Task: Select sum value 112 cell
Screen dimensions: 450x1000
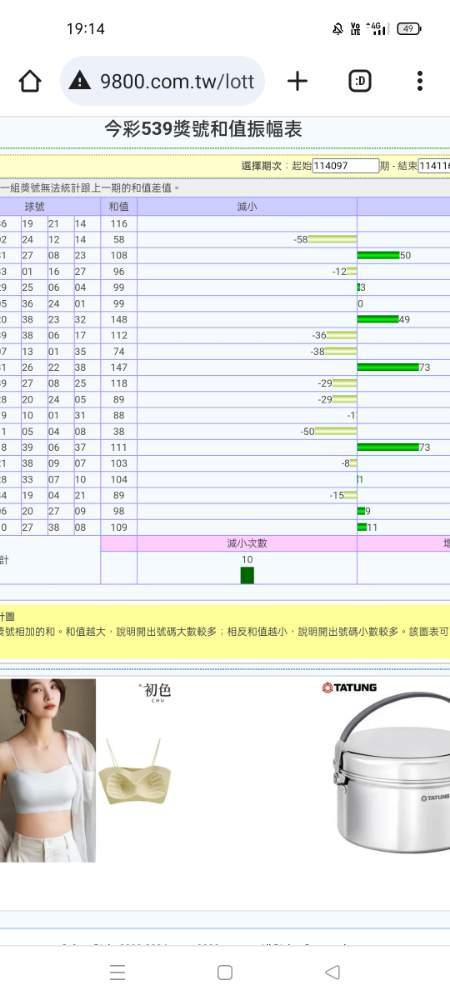Action: tap(119, 335)
